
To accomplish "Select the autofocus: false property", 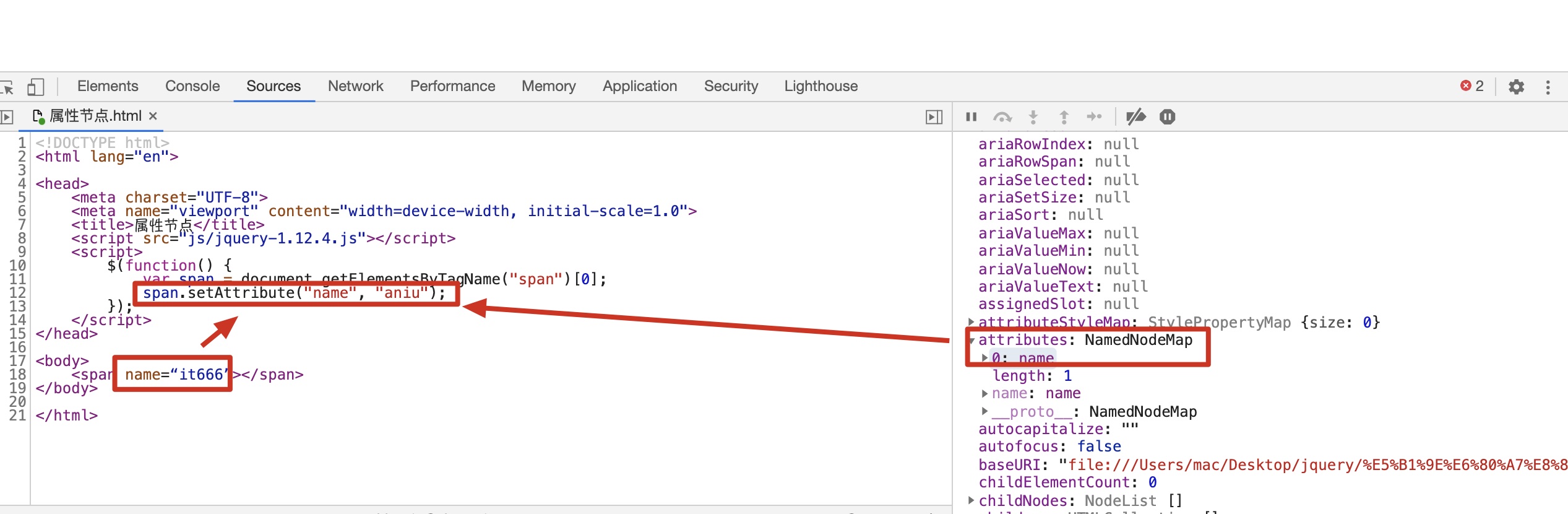I will pyautogui.click(x=1049, y=446).
